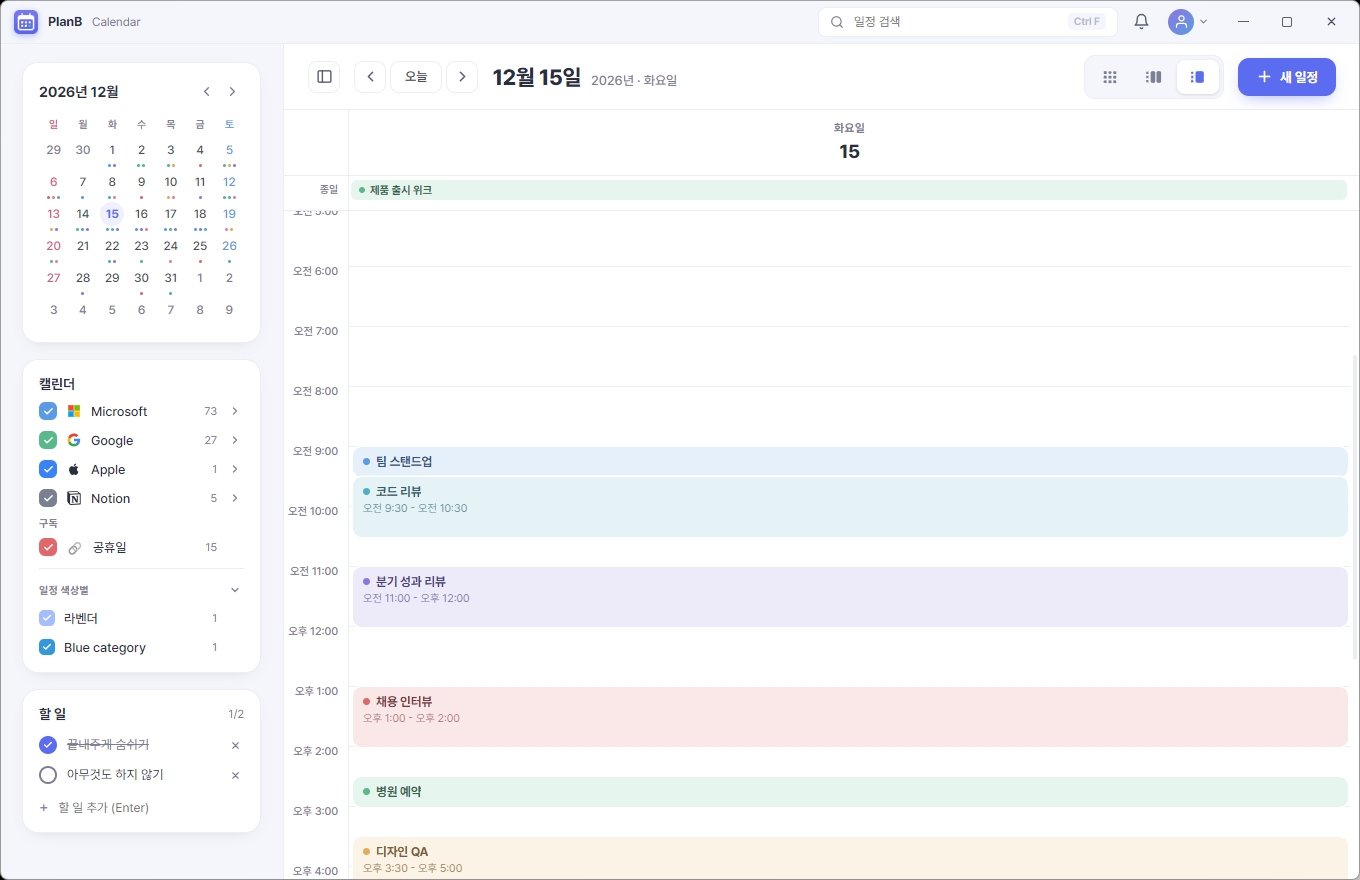Mark 아무것도 하지 않기 as done
Image resolution: width=1360 pixels, height=880 pixels.
[x=48, y=775]
